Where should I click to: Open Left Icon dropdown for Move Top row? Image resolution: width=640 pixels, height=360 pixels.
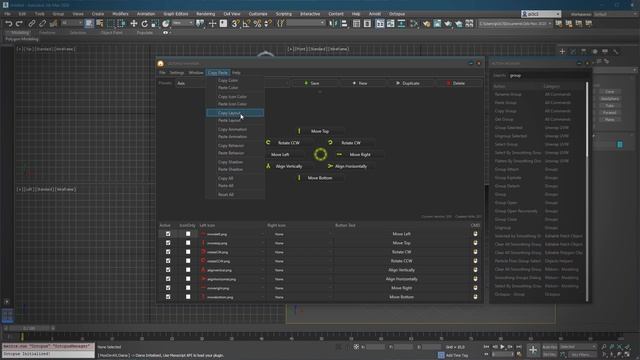tap(232, 243)
